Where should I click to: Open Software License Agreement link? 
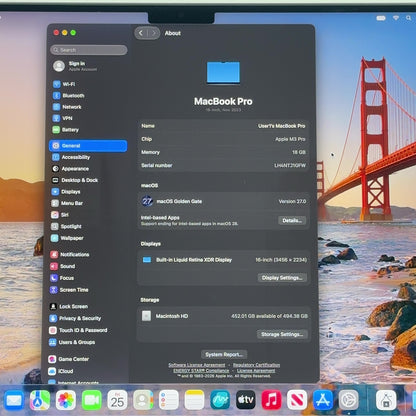click(197, 365)
